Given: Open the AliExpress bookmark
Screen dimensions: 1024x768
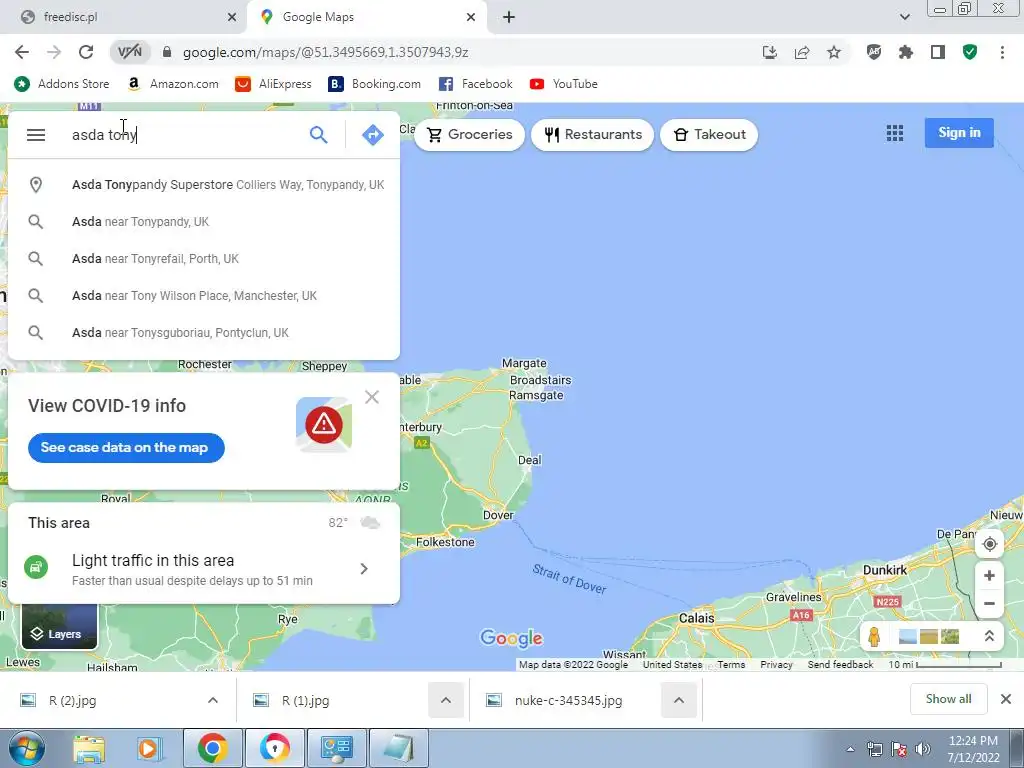Looking at the screenshot, I should [x=274, y=84].
